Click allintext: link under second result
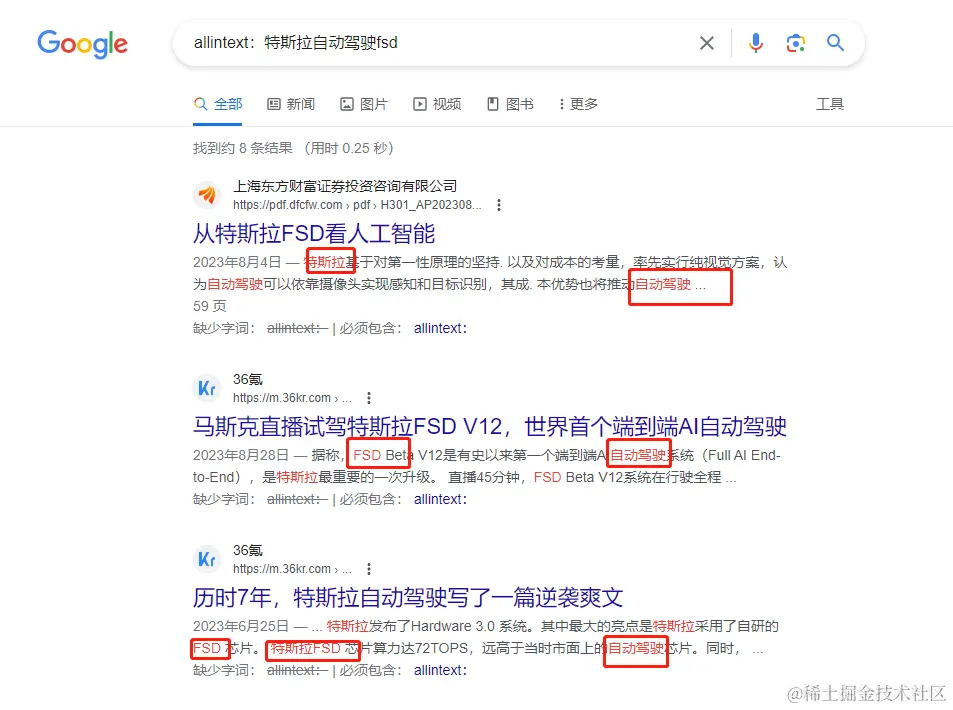 (x=441, y=499)
